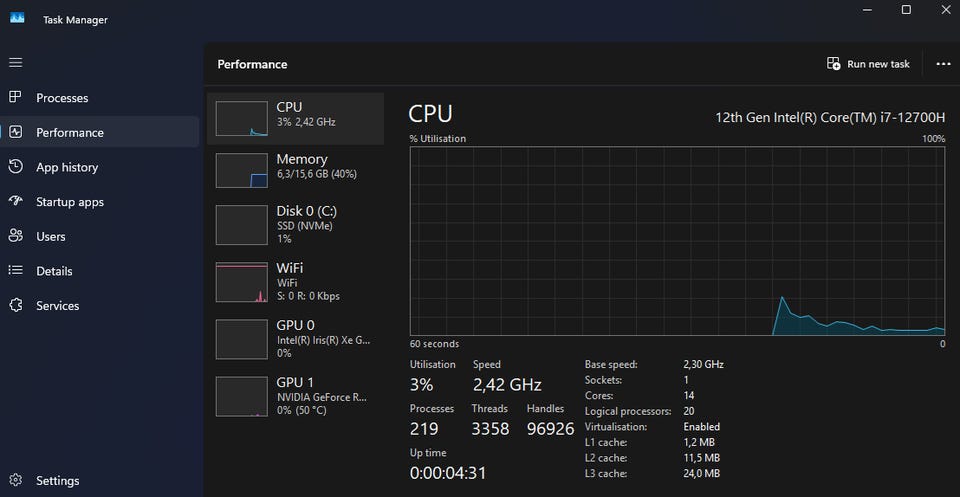Click the Utilisation 3% value

click(421, 385)
